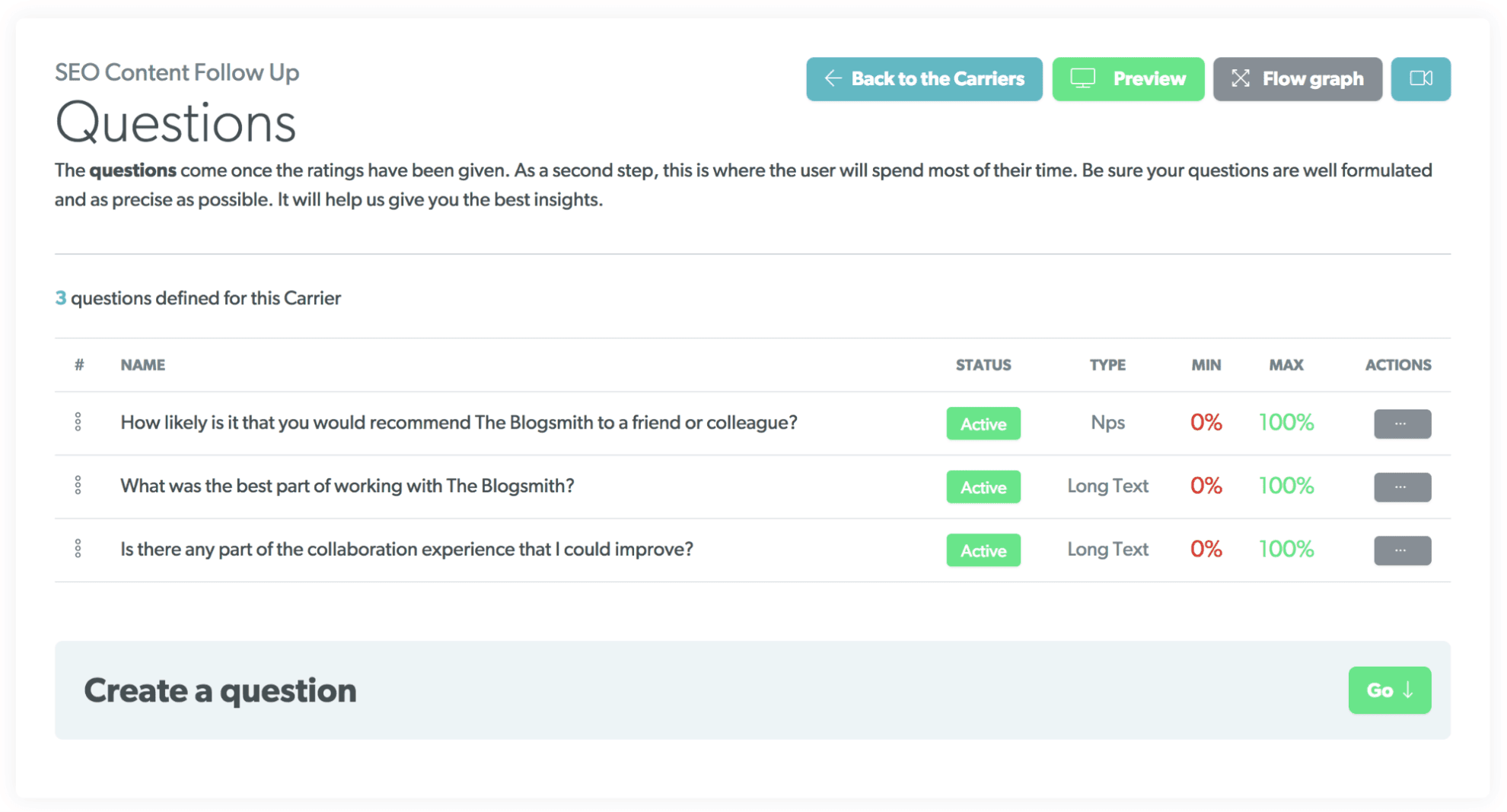Sort the table by the NAME column header

coord(142,365)
